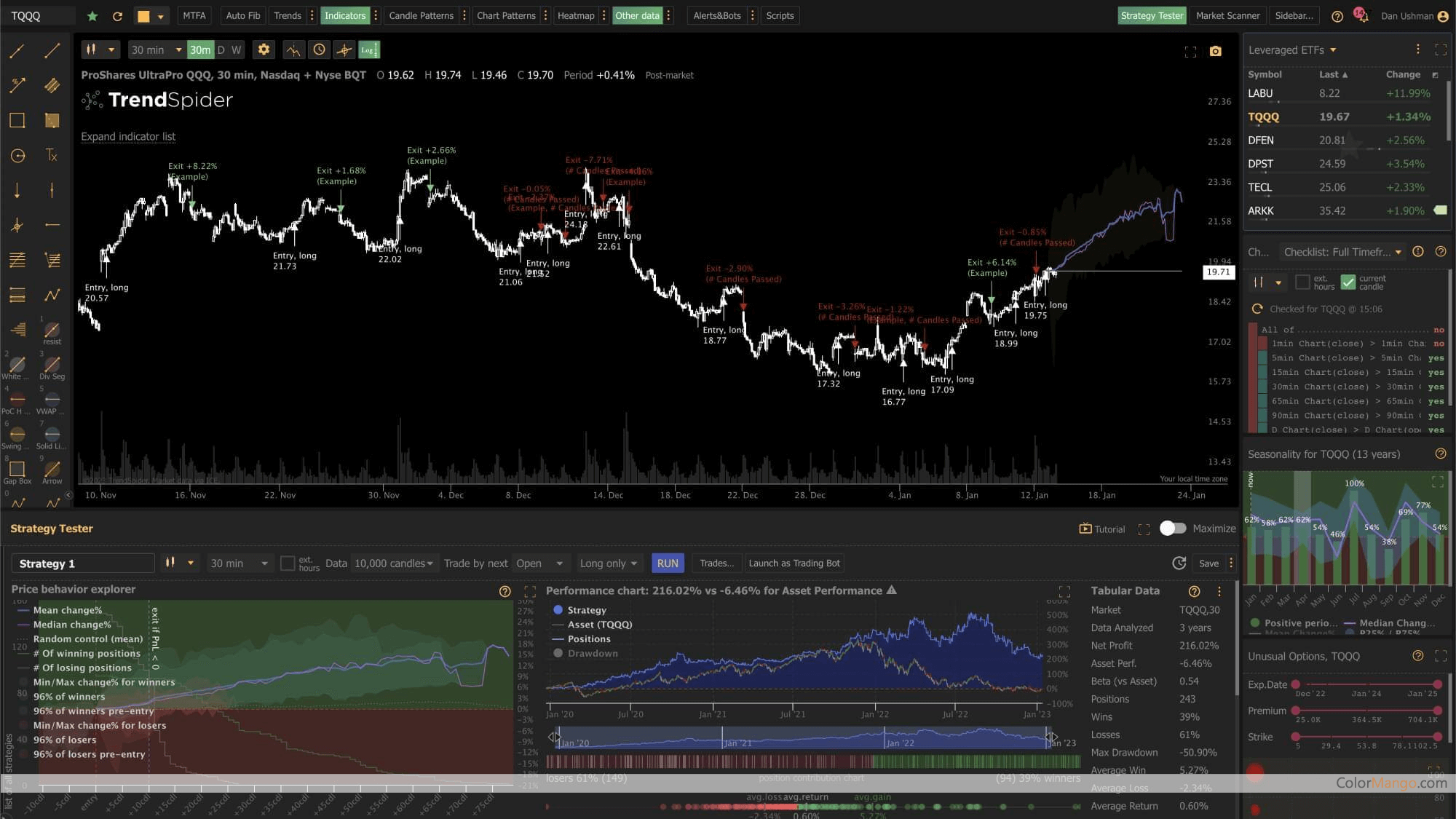This screenshot has height=819, width=1456.
Task: Flip the Maximize switch in Strategy Tester
Action: point(1174,529)
